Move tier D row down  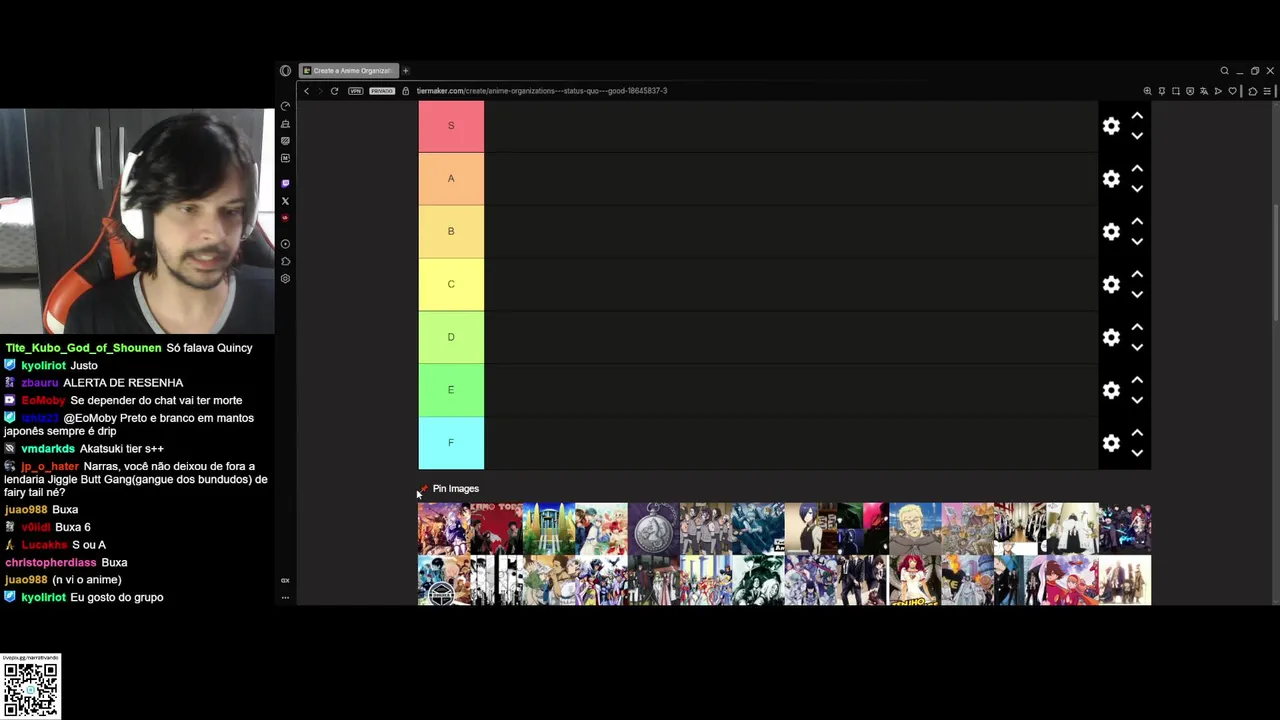tap(1137, 348)
